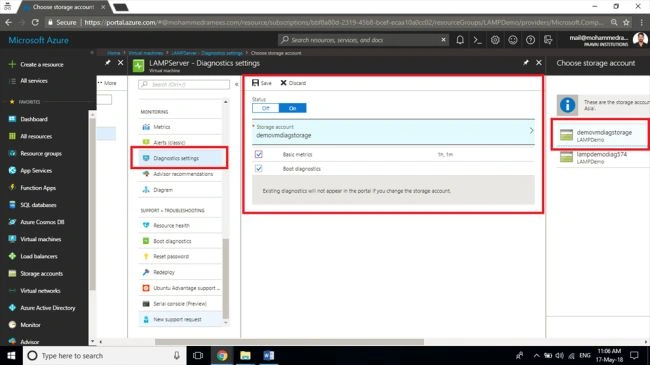Open Boot diagnostics menu item

point(180,241)
